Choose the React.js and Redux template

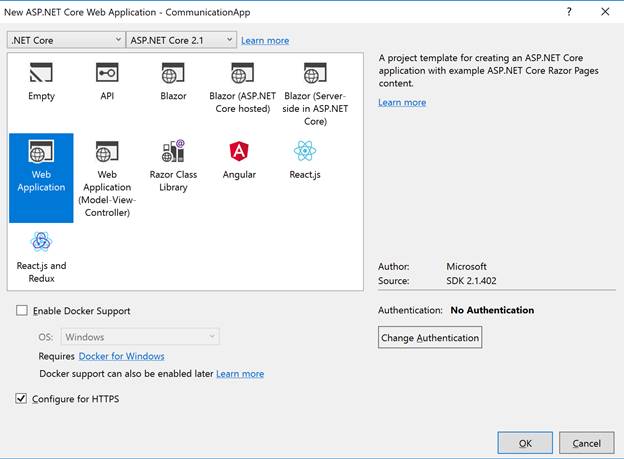coord(41,257)
